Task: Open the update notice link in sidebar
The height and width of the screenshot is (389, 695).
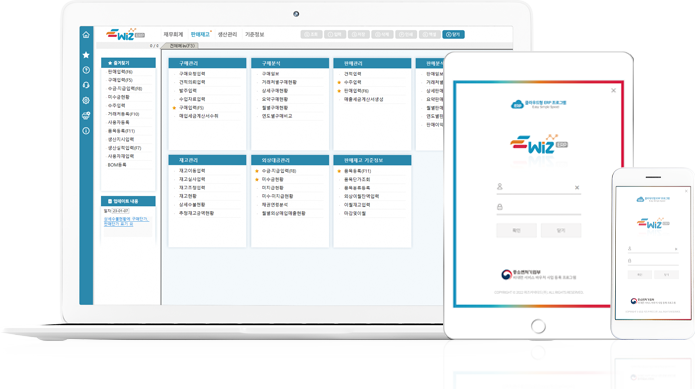Action: tap(126, 222)
